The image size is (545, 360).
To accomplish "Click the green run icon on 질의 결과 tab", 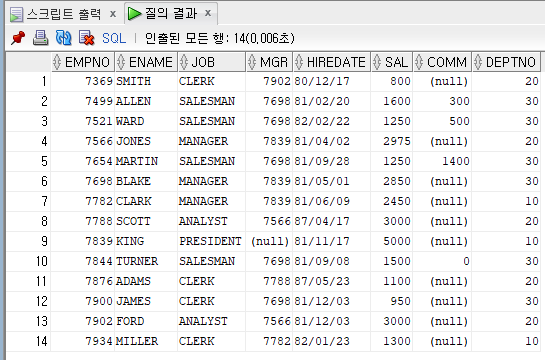I will [x=134, y=14].
